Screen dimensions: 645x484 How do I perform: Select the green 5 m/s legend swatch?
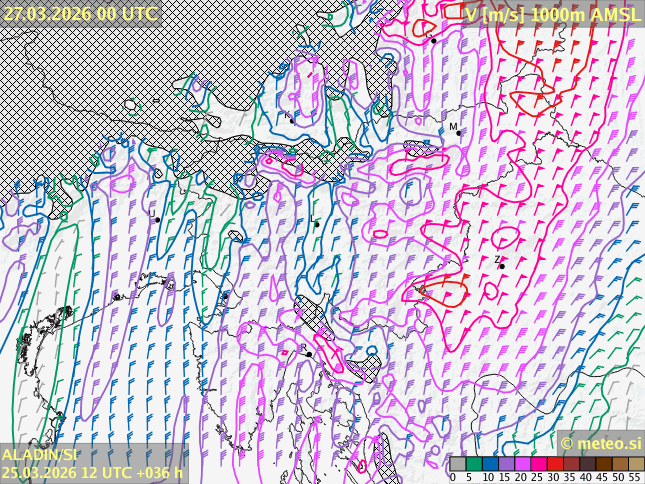(473, 464)
